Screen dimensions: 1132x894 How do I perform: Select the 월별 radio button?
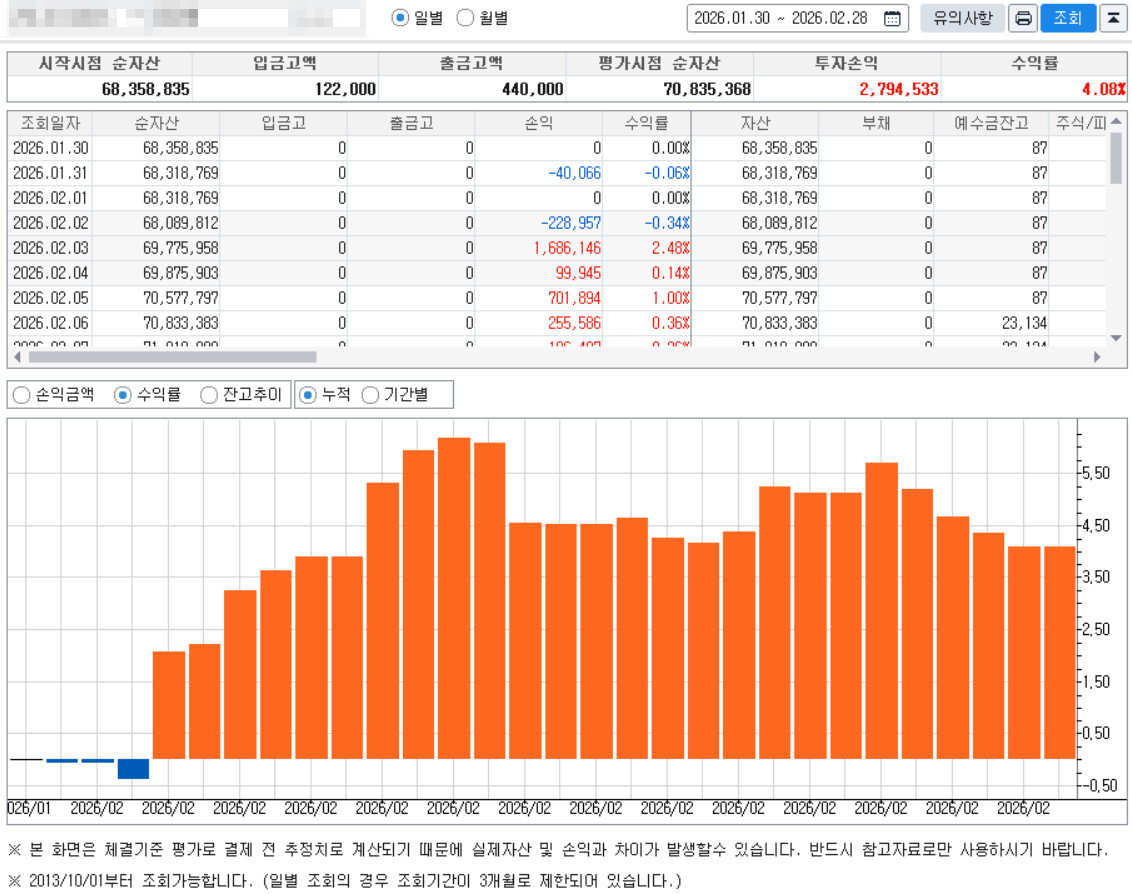[466, 18]
